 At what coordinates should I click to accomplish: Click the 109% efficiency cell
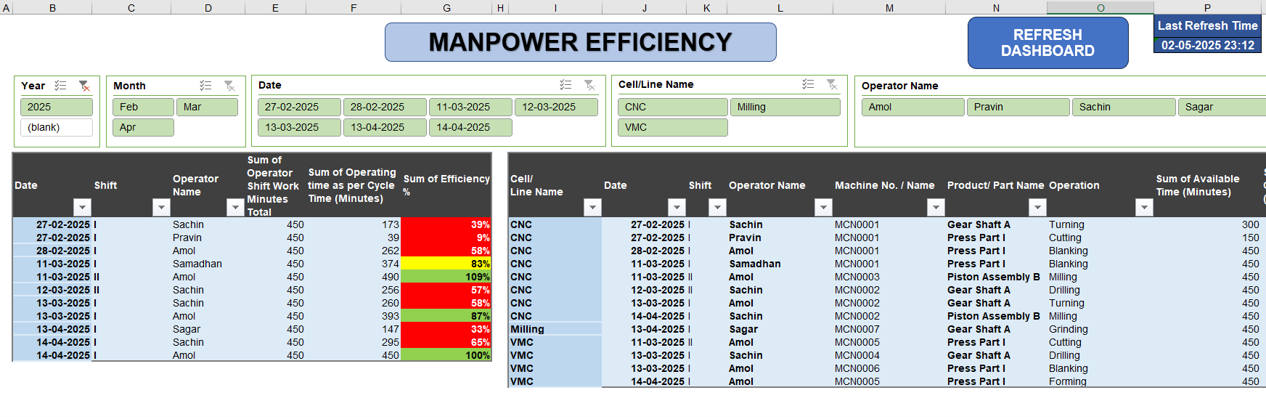(x=446, y=277)
